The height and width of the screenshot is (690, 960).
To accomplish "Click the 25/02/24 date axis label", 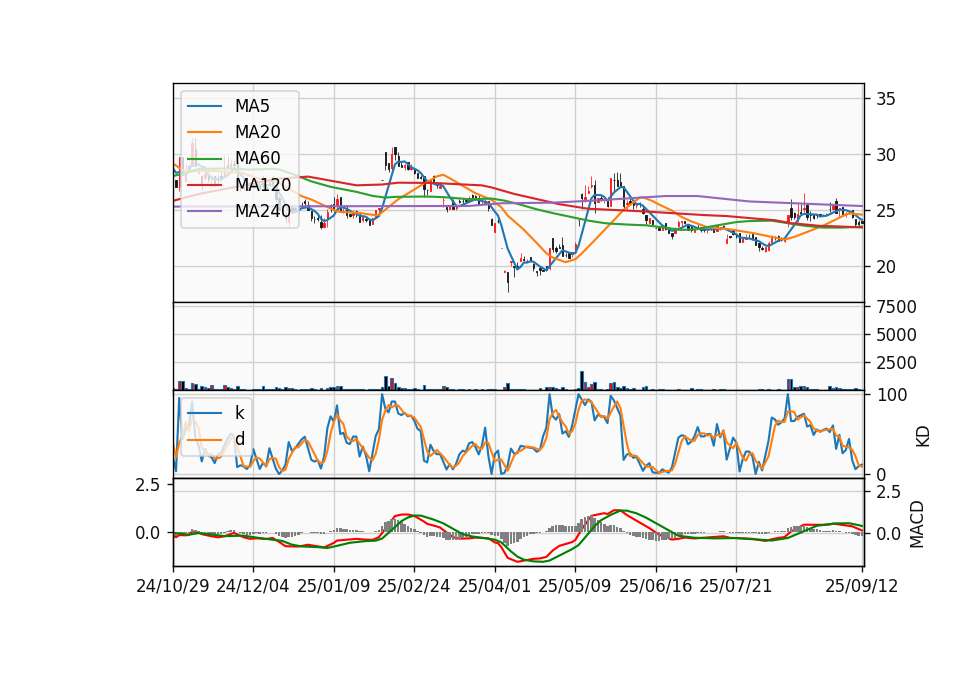I will click(x=414, y=586).
